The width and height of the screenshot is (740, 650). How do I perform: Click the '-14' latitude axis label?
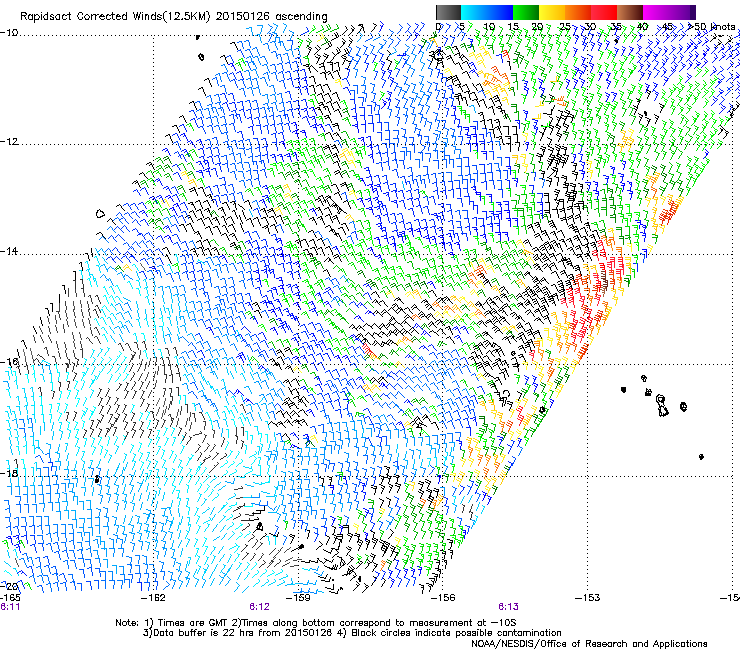[x=9, y=252]
